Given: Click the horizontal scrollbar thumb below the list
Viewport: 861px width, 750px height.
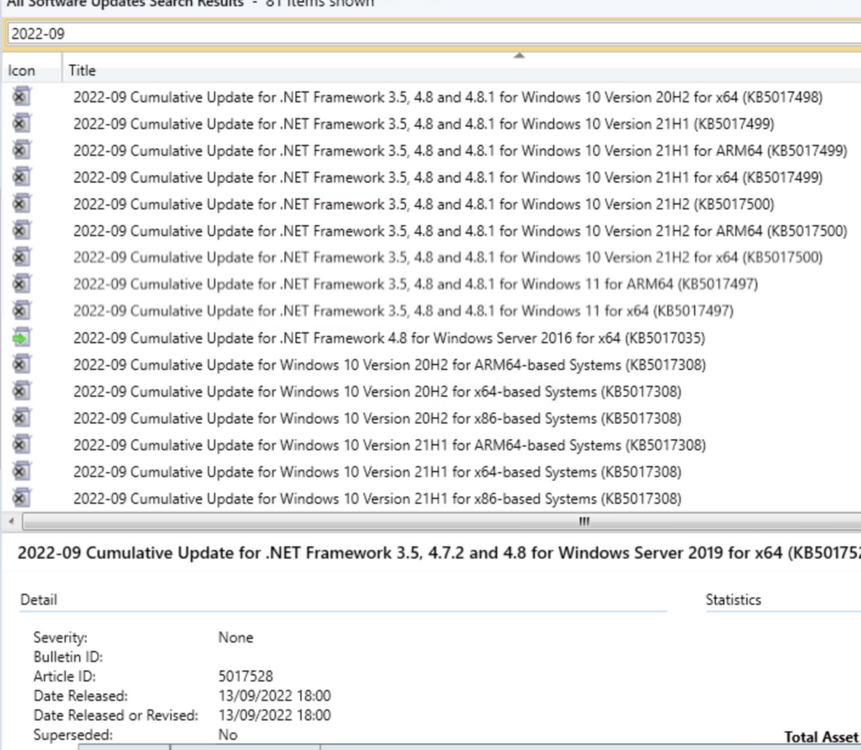Looking at the screenshot, I should pos(442,522).
